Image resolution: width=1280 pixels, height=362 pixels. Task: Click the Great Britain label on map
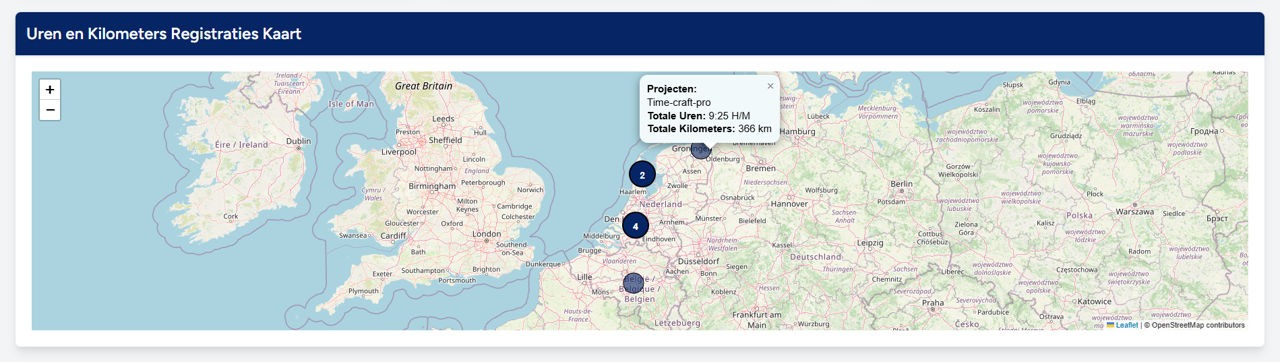[423, 86]
